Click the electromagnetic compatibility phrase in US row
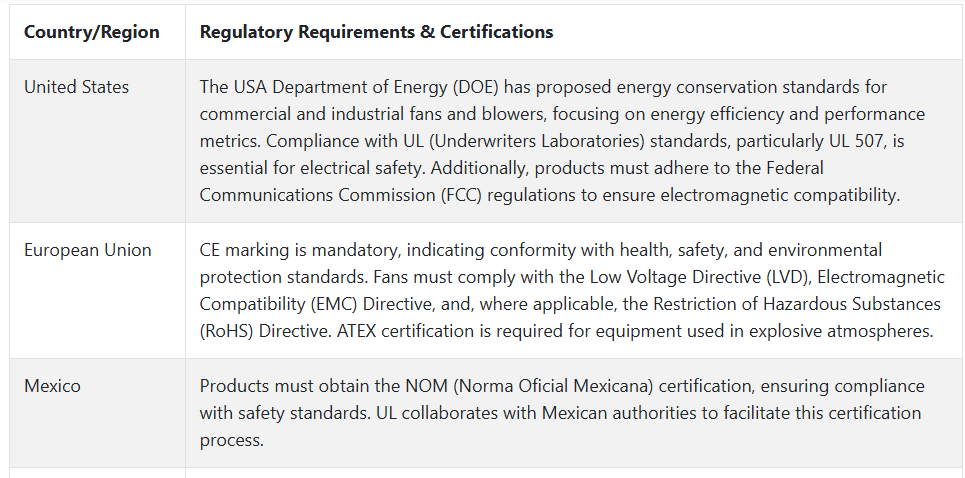 [780, 196]
